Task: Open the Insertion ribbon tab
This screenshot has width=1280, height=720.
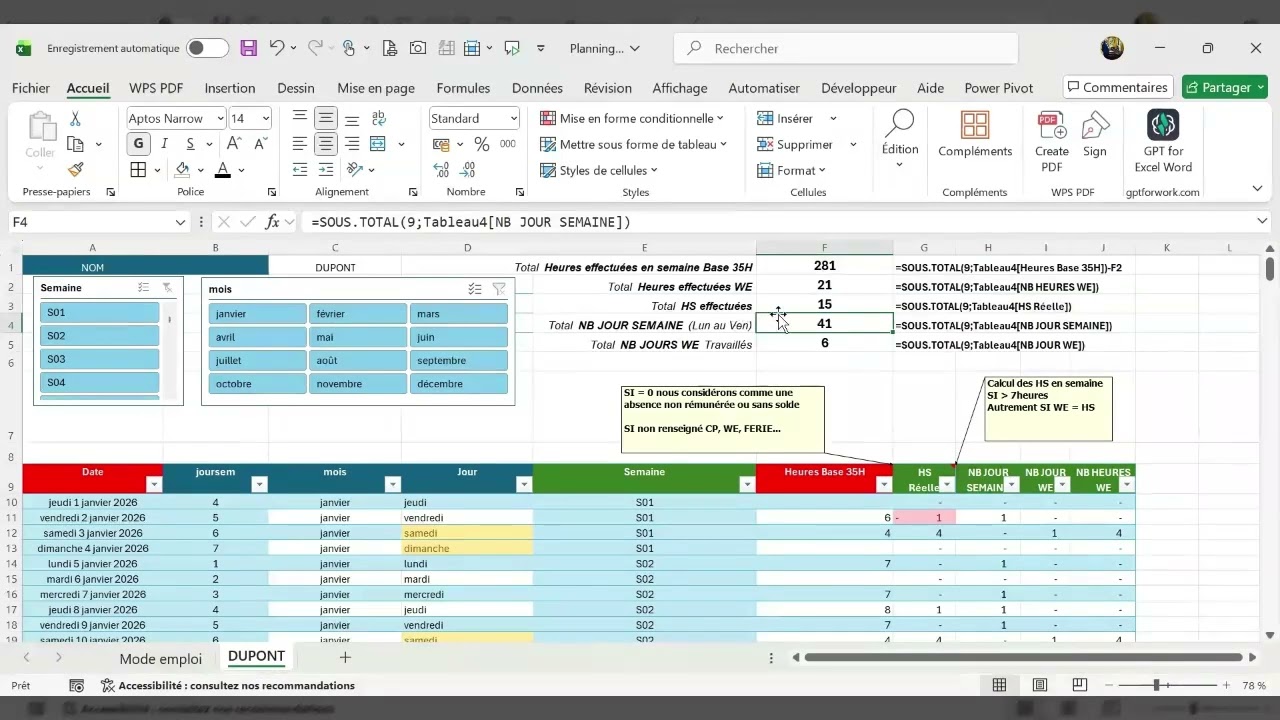Action: pyautogui.click(x=230, y=88)
